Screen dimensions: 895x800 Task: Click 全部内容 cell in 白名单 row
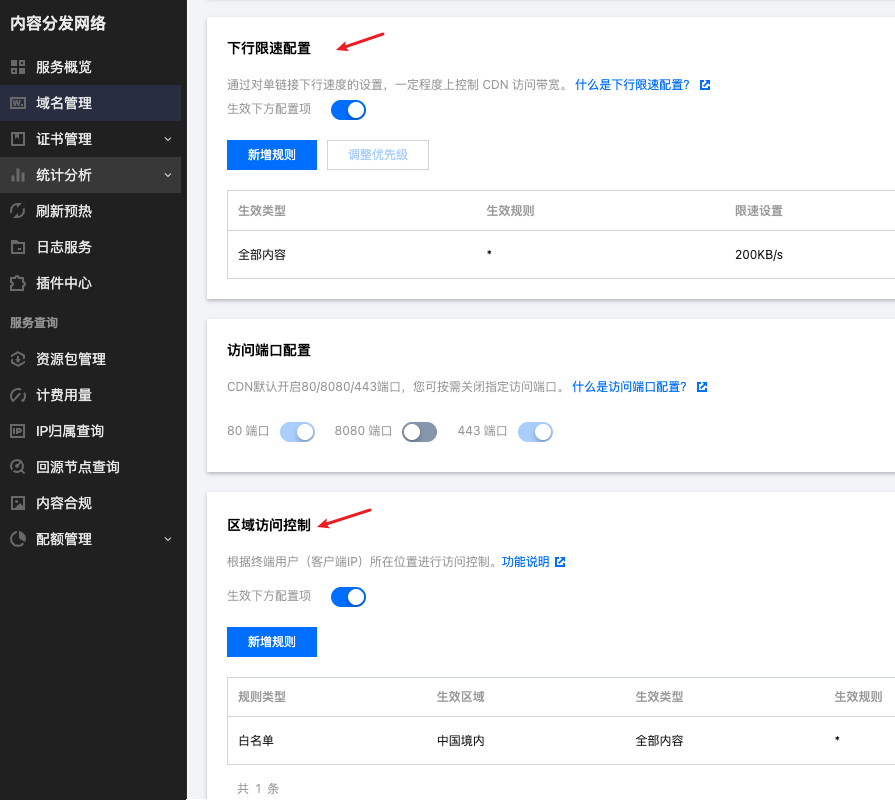pyautogui.click(x=659, y=741)
